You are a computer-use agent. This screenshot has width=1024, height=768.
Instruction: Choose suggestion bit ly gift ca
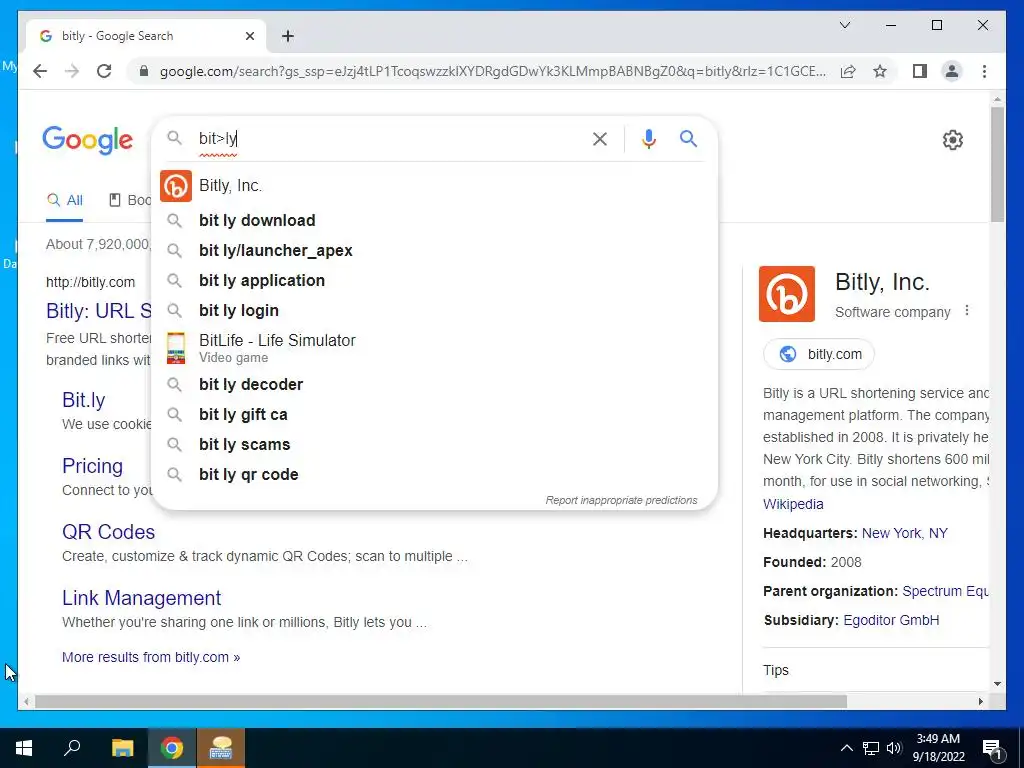(x=434, y=415)
